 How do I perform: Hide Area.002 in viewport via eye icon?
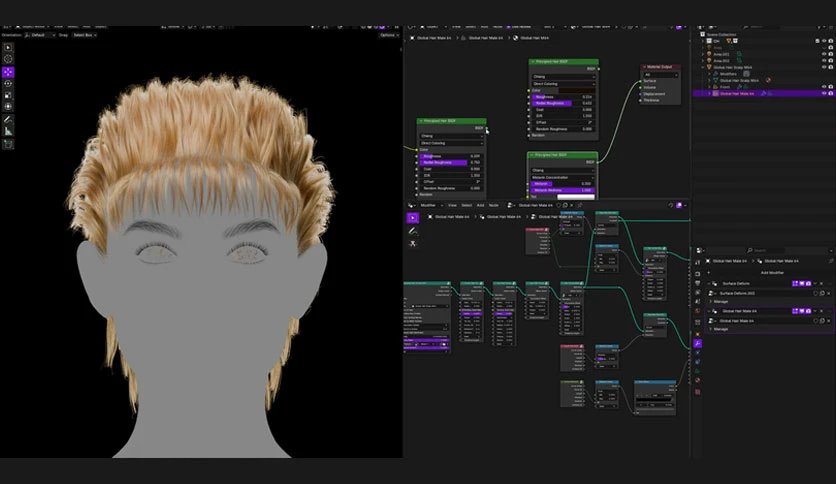tap(824, 61)
